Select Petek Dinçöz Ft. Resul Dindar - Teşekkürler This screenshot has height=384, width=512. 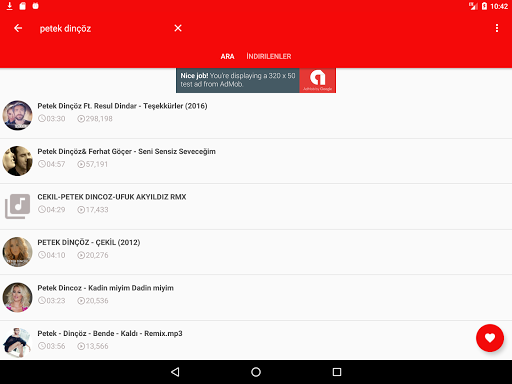coord(122,106)
